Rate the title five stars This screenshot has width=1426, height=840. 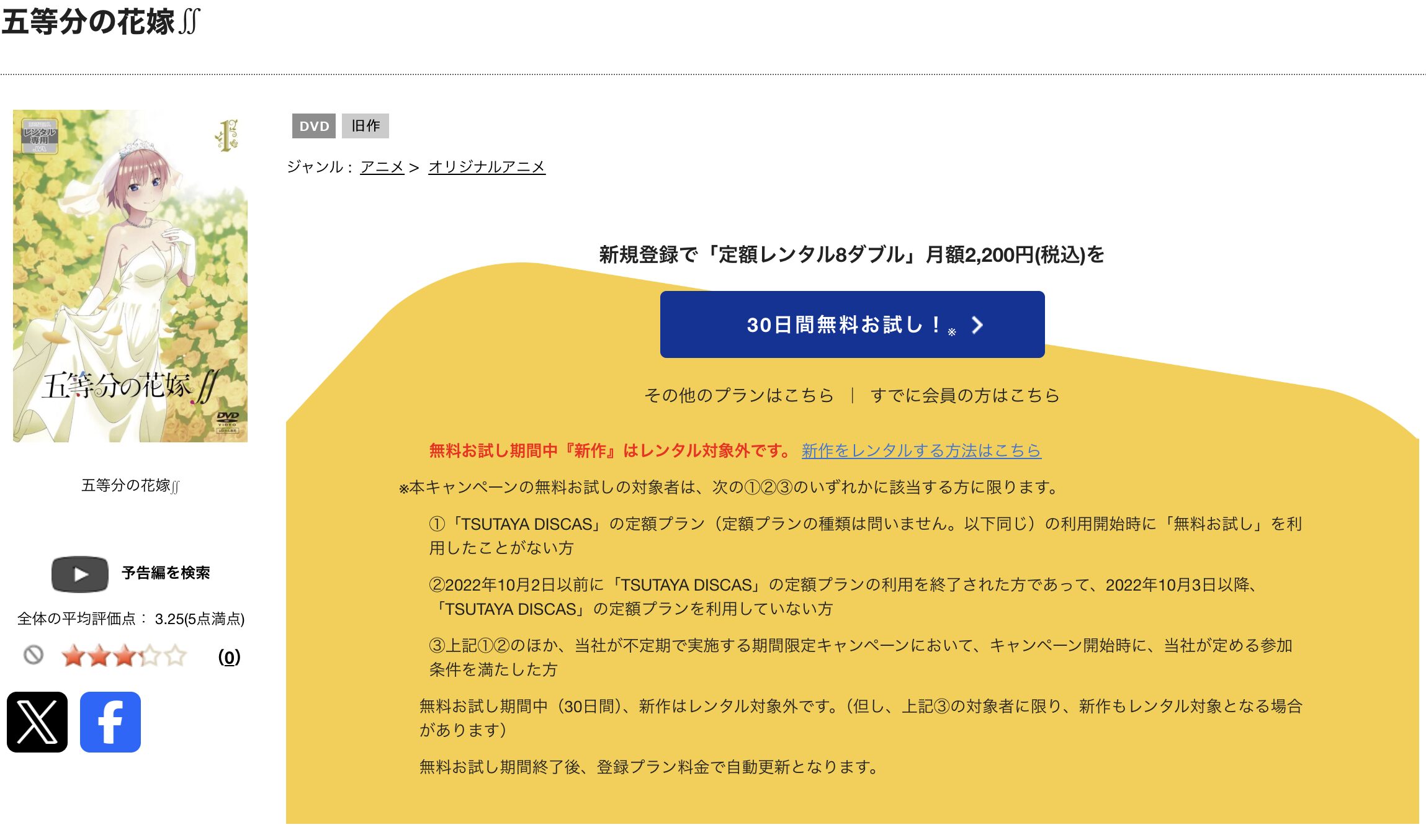pos(176,656)
